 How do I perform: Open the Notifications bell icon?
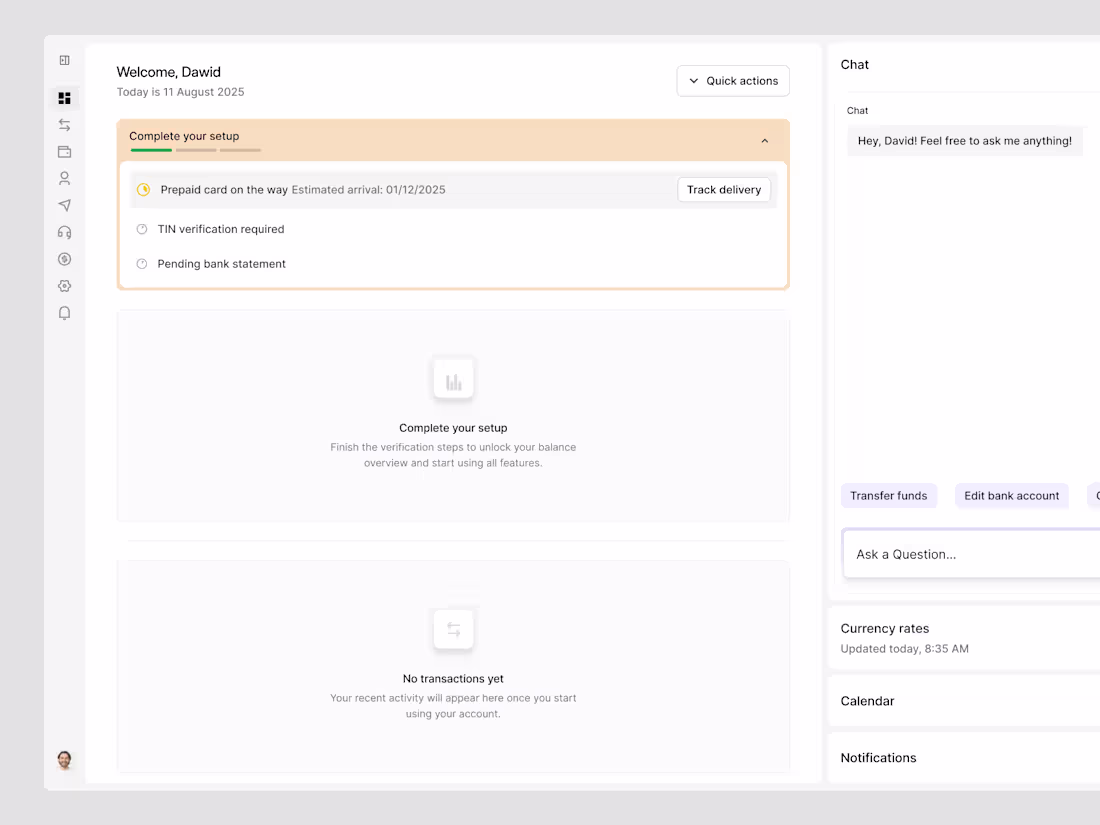[x=64, y=312]
